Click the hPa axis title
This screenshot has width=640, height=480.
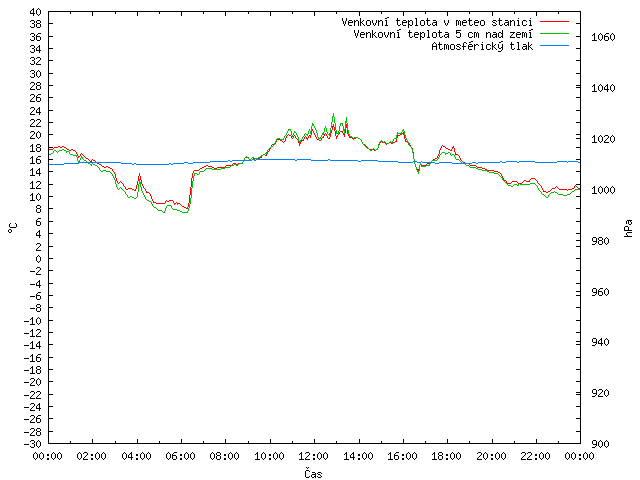point(628,228)
